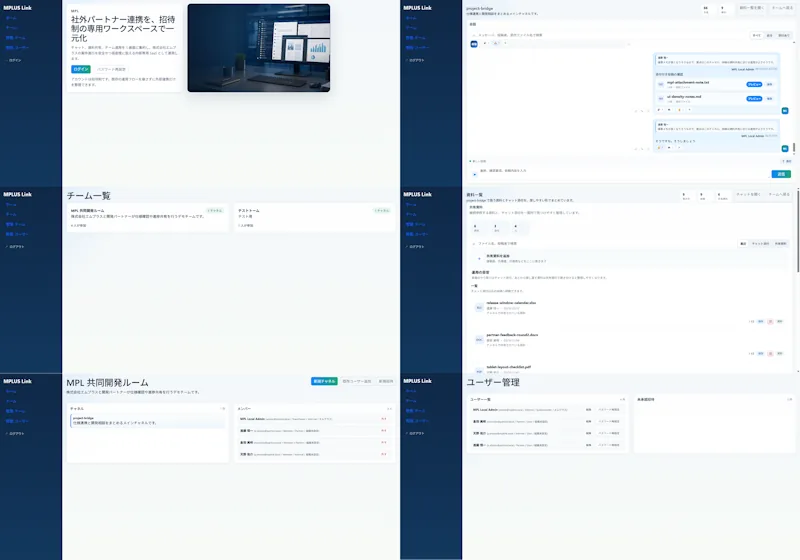800x560 pixels.
Task: Click the attach icon left of the chat message input
Action: [474, 174]
